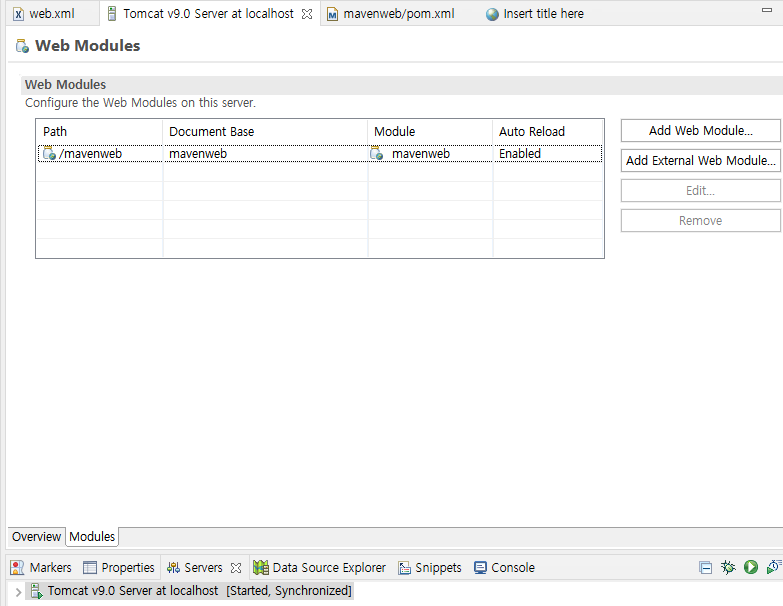This screenshot has width=783, height=606.
Task: Click the Path column header
Action: (99, 132)
